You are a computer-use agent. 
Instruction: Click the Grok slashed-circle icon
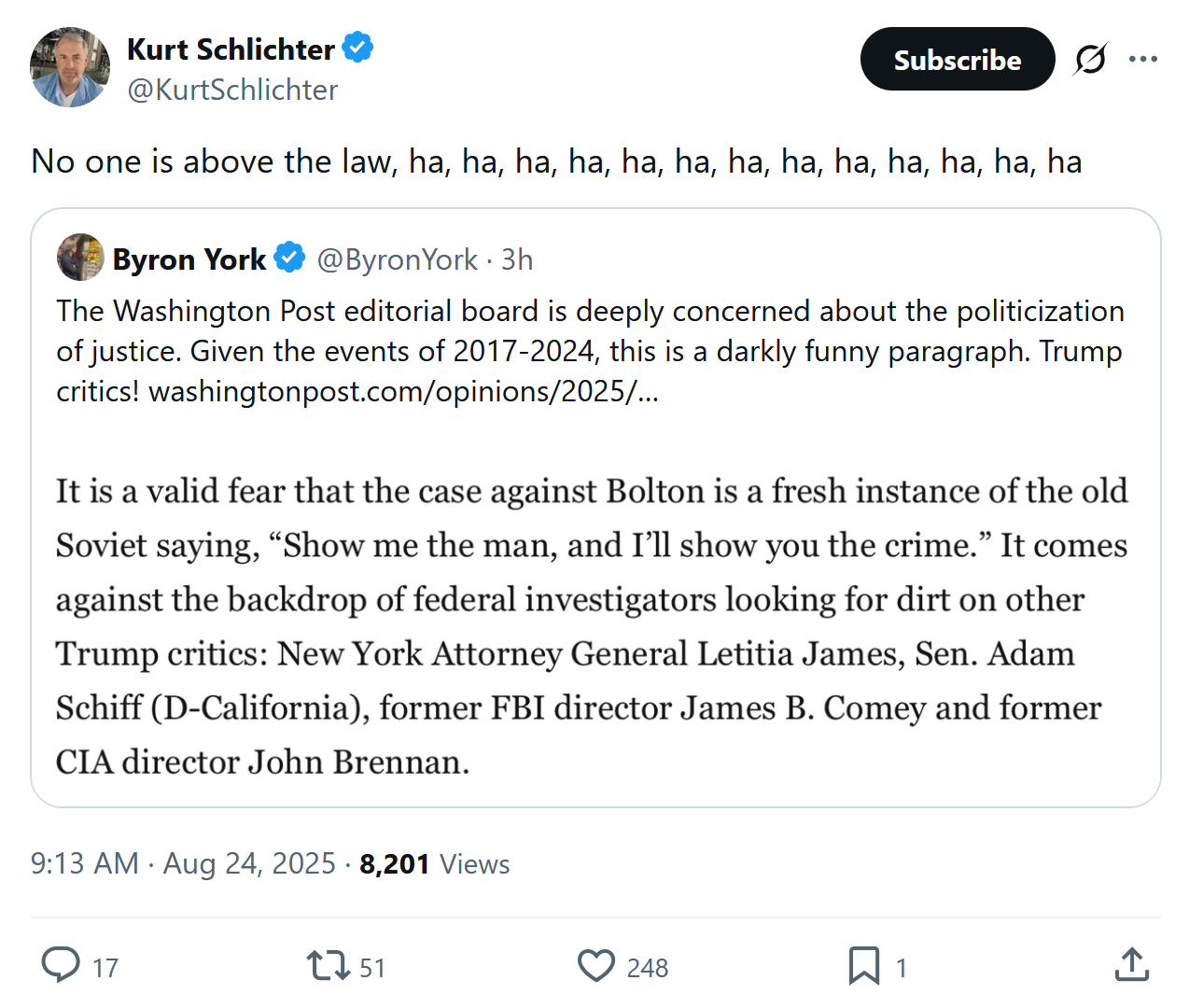[1090, 59]
